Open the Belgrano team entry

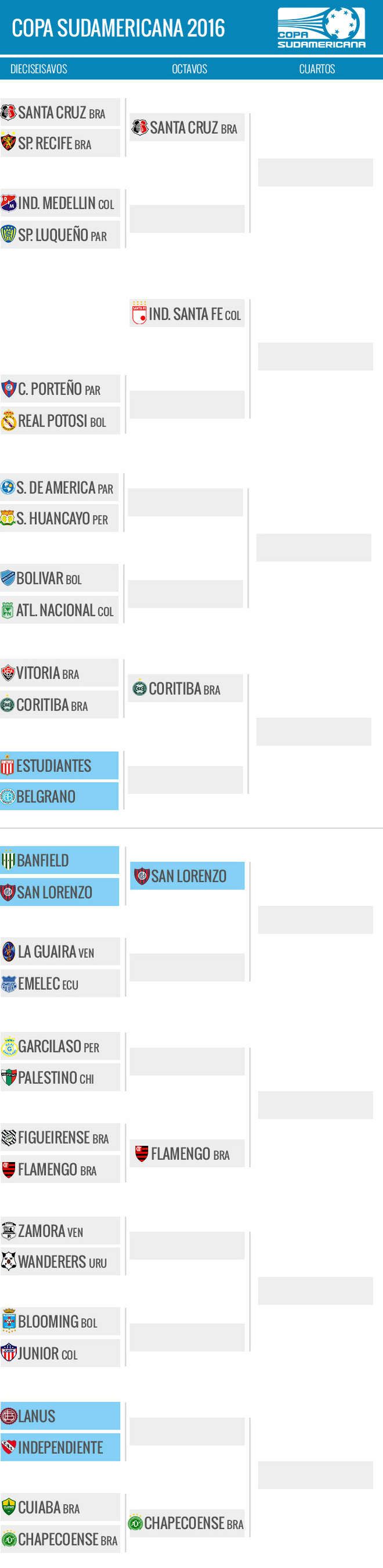(x=59, y=796)
